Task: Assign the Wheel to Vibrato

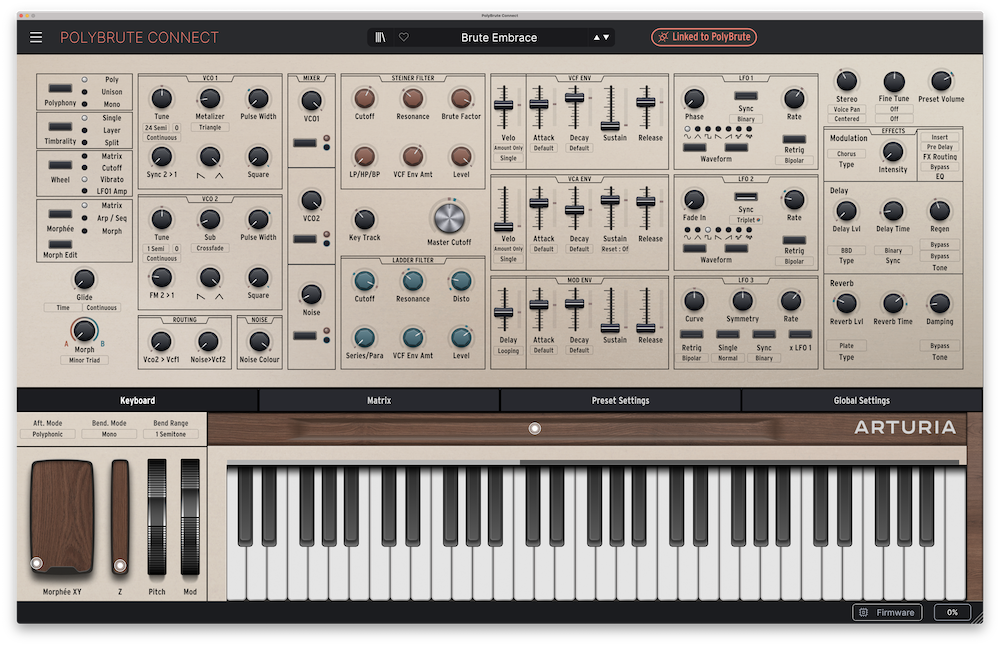Action: 84,179
